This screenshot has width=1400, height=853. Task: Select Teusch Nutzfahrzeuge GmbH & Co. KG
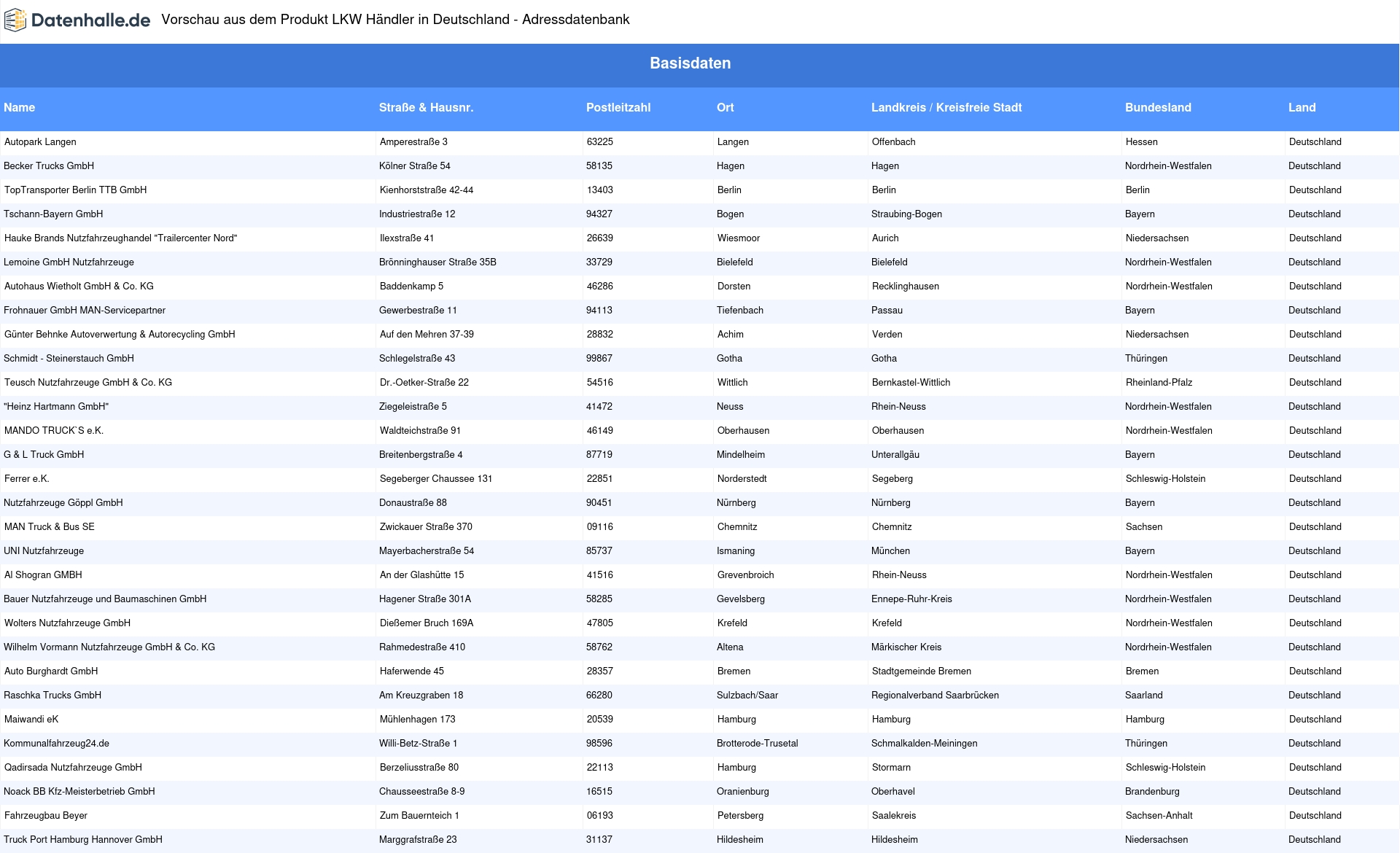87,383
